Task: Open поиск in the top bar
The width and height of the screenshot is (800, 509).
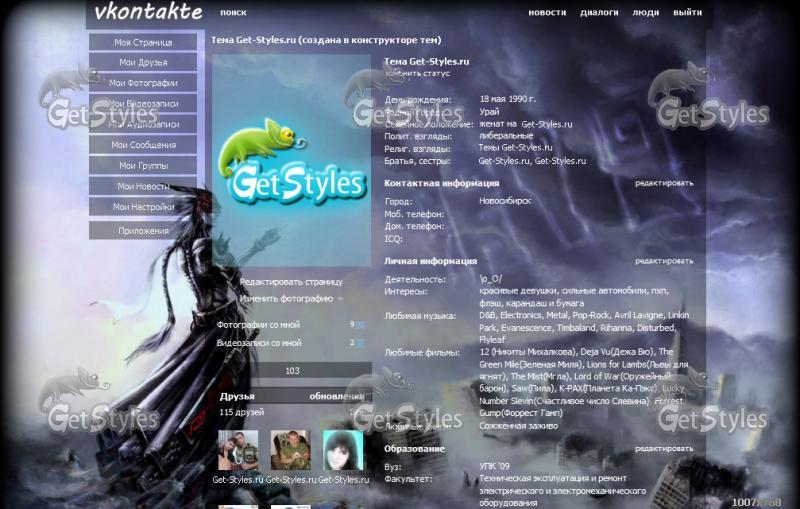Action: point(233,12)
